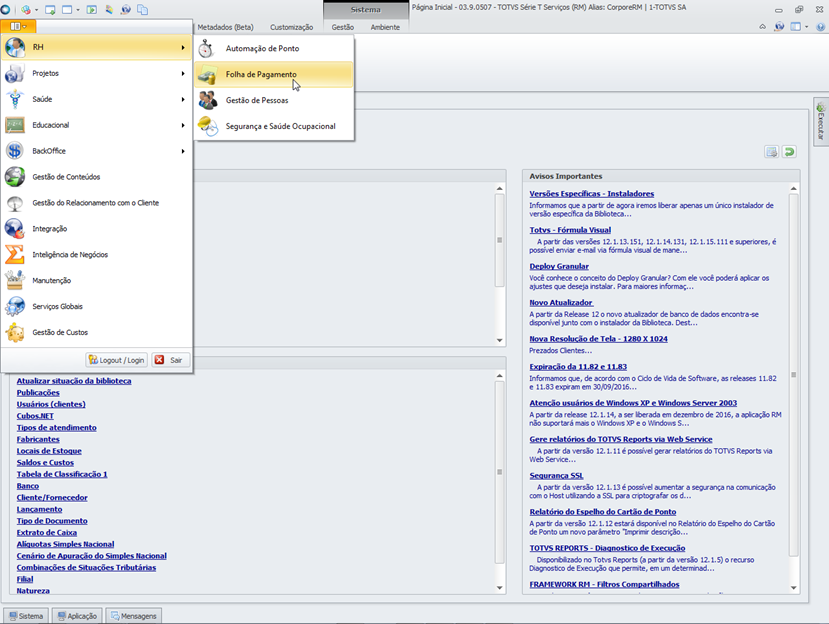Image resolution: width=829 pixels, height=624 pixels.
Task: Open the Executar side panel tab
Action: (821, 122)
